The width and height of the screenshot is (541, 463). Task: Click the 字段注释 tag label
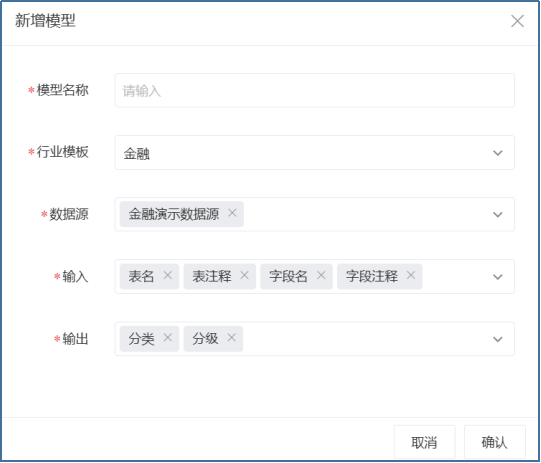pyautogui.click(x=372, y=276)
